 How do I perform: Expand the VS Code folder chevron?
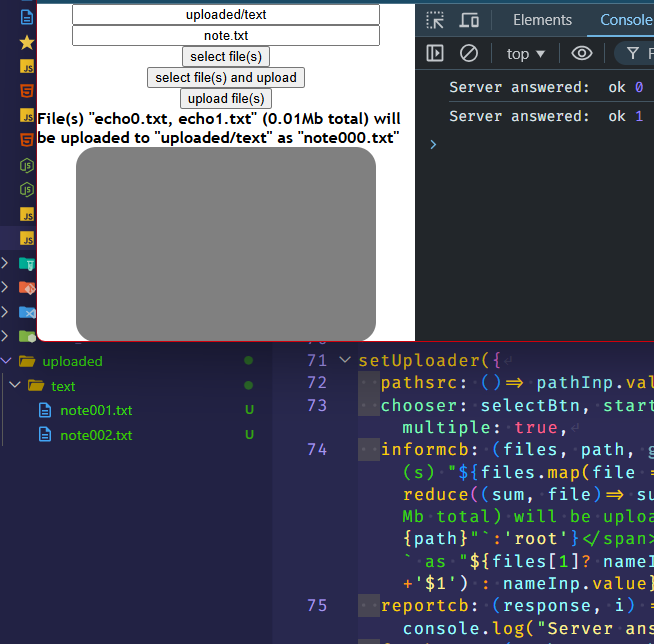(5, 312)
